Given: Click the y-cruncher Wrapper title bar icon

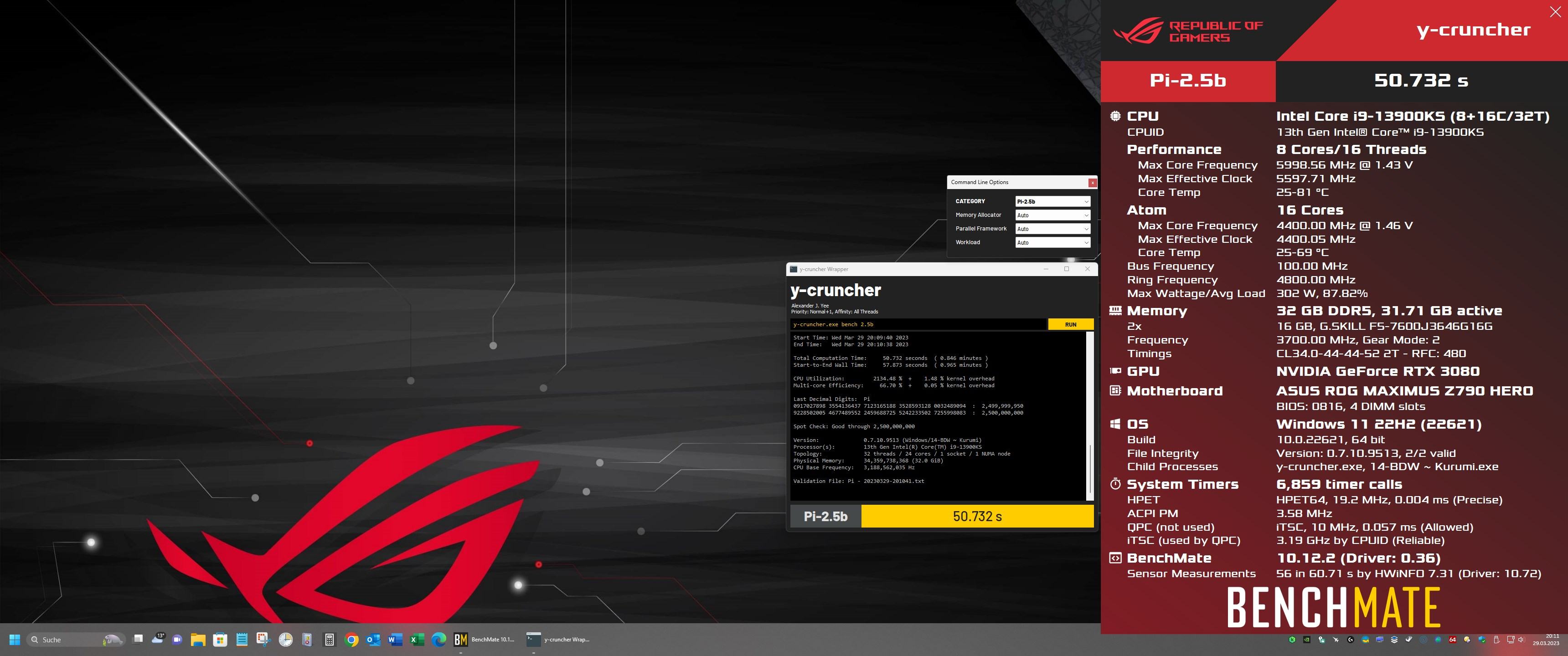Looking at the screenshot, I should 794,269.
